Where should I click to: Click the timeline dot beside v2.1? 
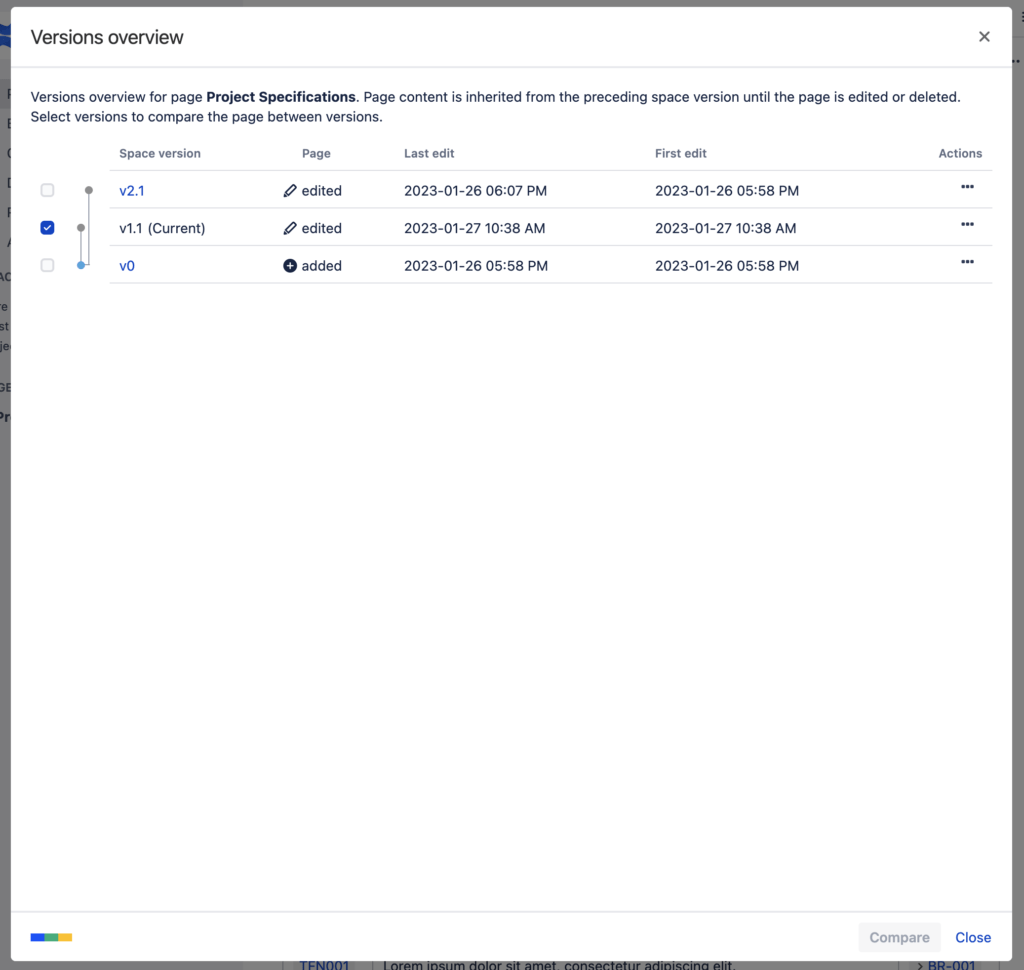(88, 188)
